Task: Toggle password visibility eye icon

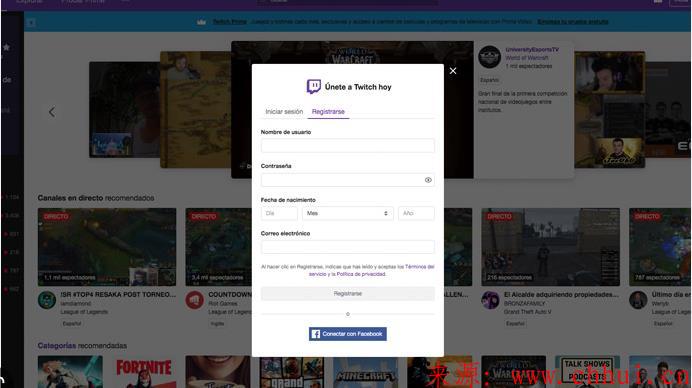Action: [x=428, y=180]
